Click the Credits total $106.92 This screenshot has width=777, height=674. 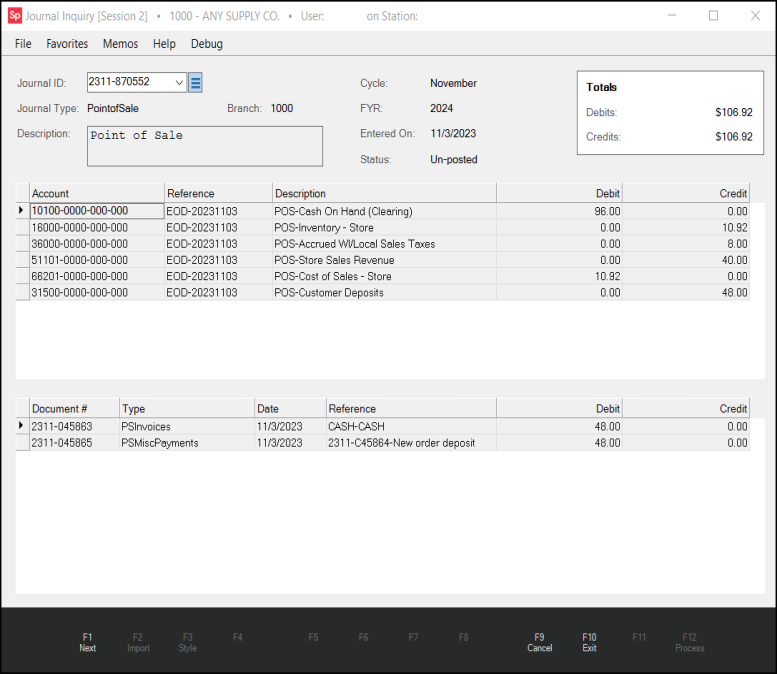click(x=733, y=137)
